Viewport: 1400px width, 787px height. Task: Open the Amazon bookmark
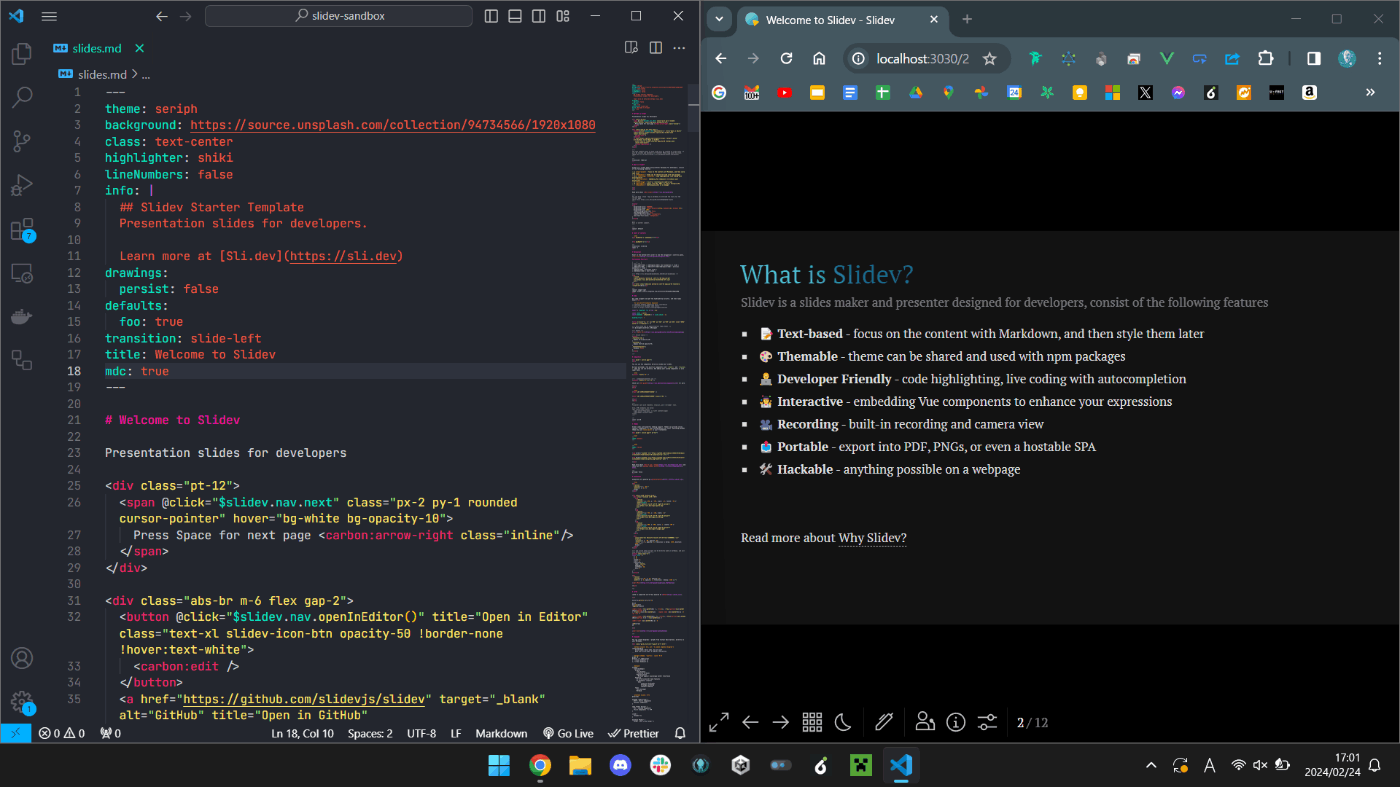coord(1309,92)
